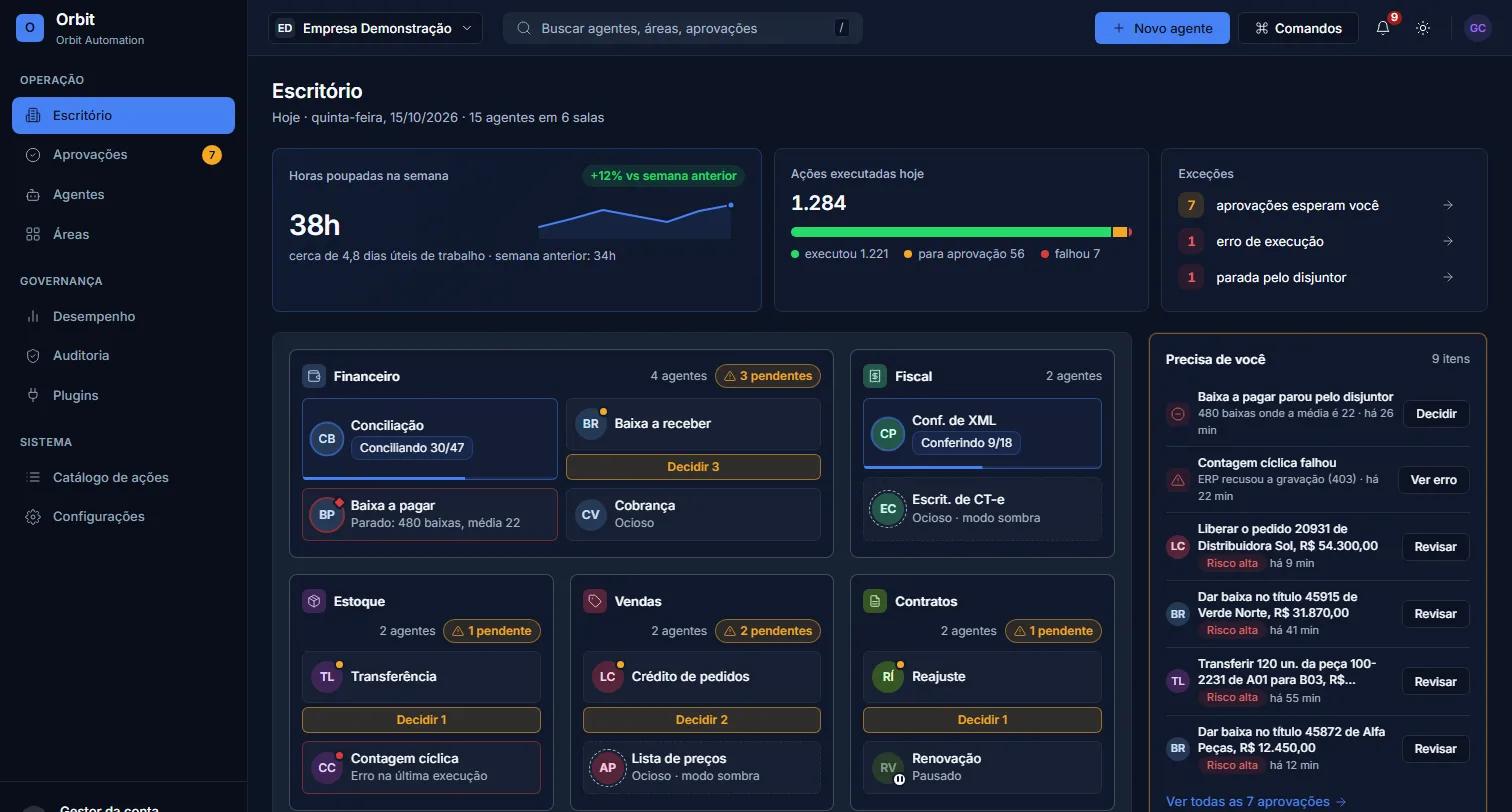
Task: Click Revisar for pedido 20931
Action: (1436, 547)
